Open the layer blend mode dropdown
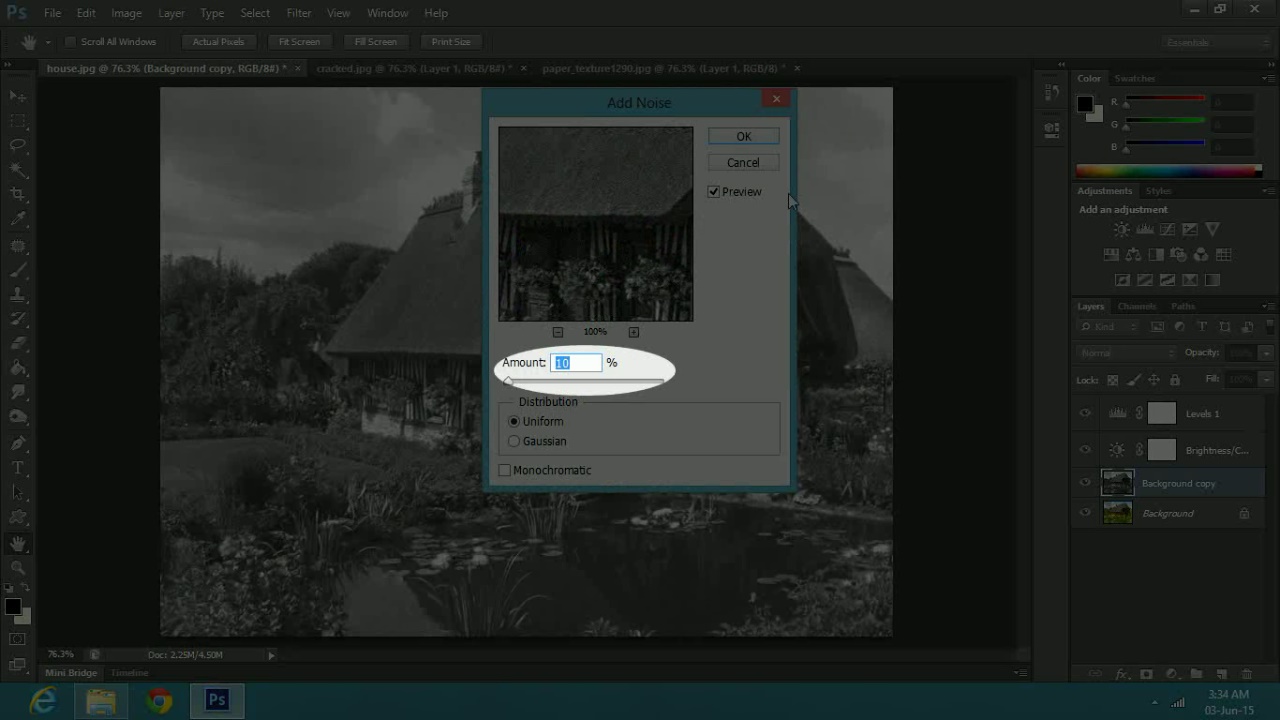Screen dimensions: 1280x720 tap(1127, 353)
